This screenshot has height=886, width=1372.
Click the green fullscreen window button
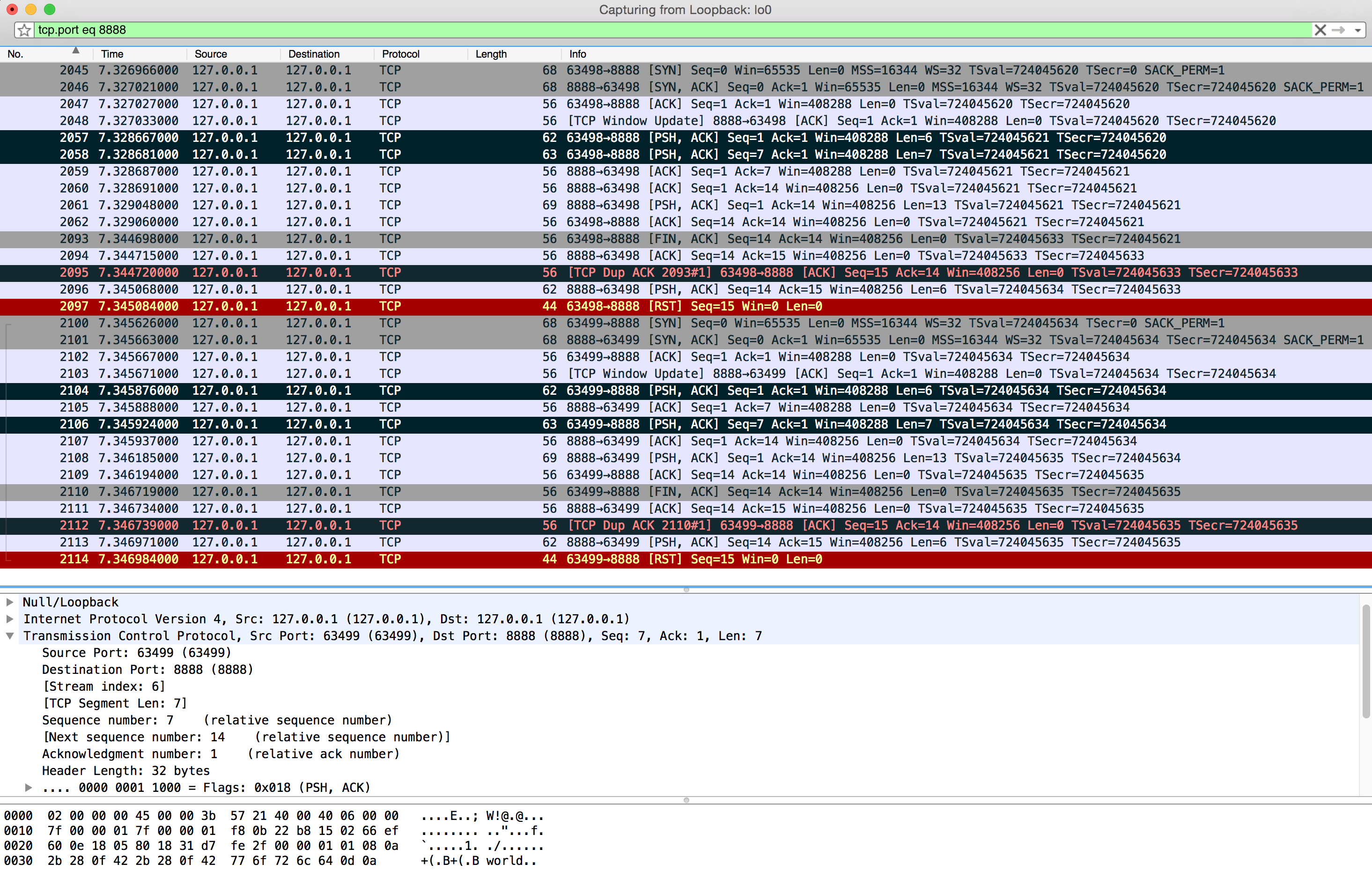pos(50,9)
